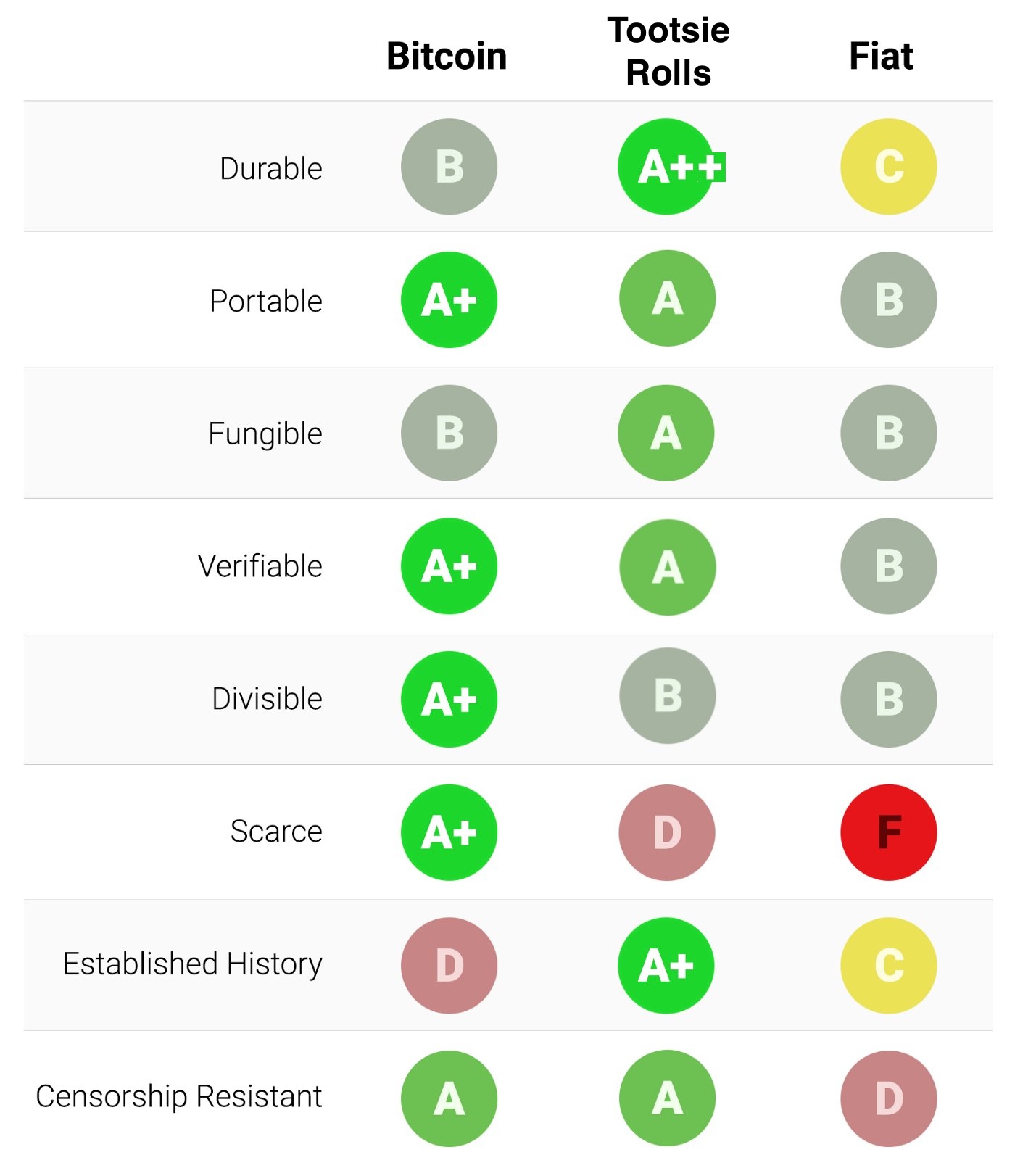Select Bitcoin D Established History badge
The width and height of the screenshot is (1015, 1176).
[449, 965]
